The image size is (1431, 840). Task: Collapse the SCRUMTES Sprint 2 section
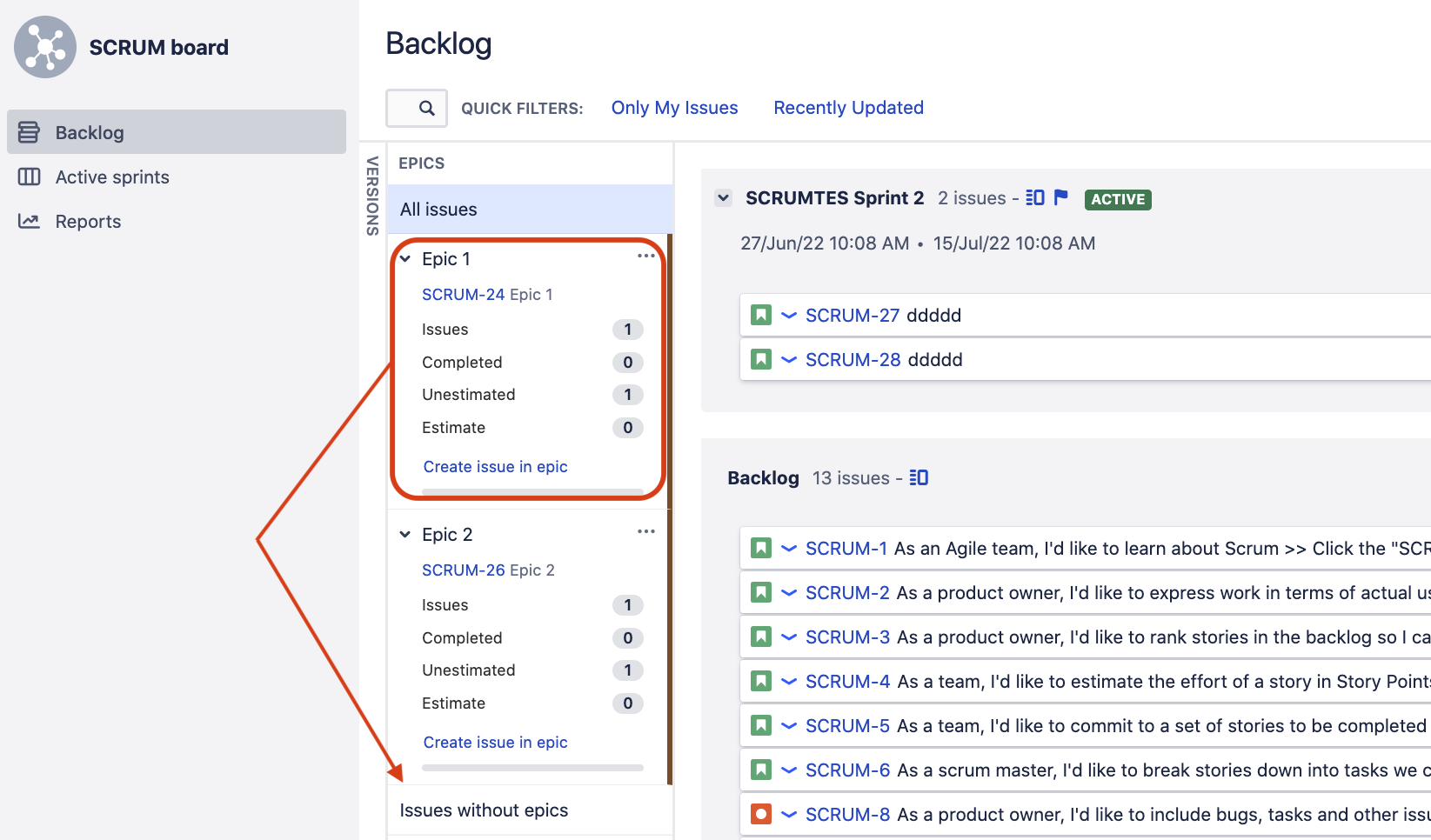[723, 198]
